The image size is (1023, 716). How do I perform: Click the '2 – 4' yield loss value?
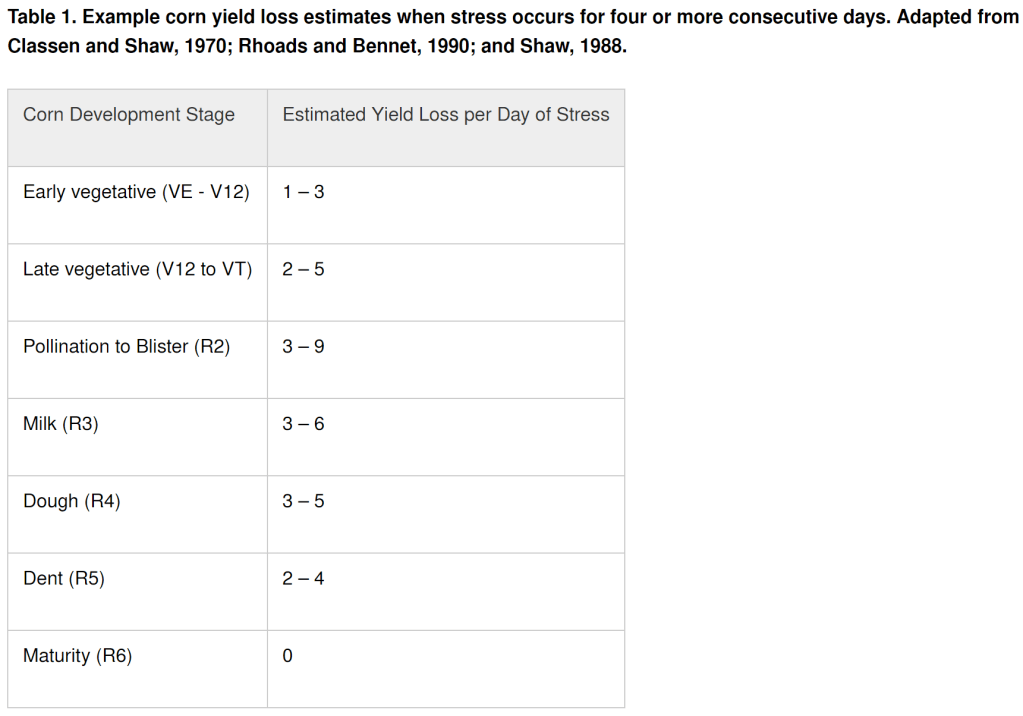point(303,578)
